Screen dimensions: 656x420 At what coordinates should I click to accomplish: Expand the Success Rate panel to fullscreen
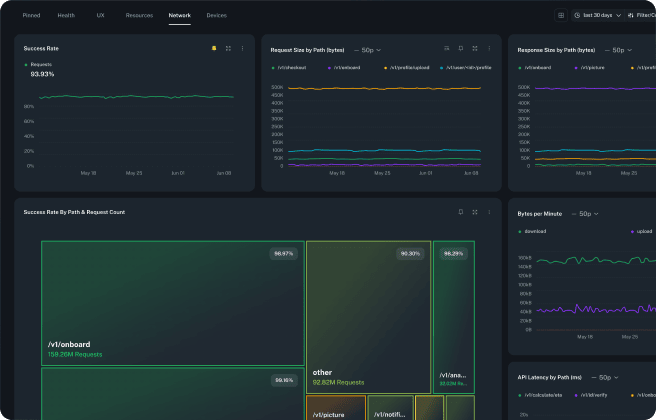228,48
